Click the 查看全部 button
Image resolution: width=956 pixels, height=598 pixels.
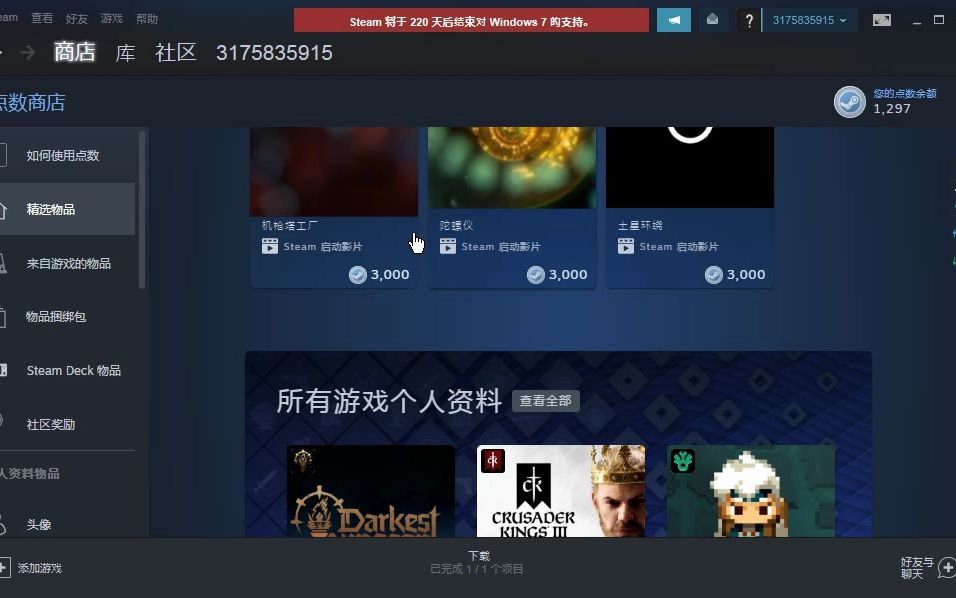point(546,400)
